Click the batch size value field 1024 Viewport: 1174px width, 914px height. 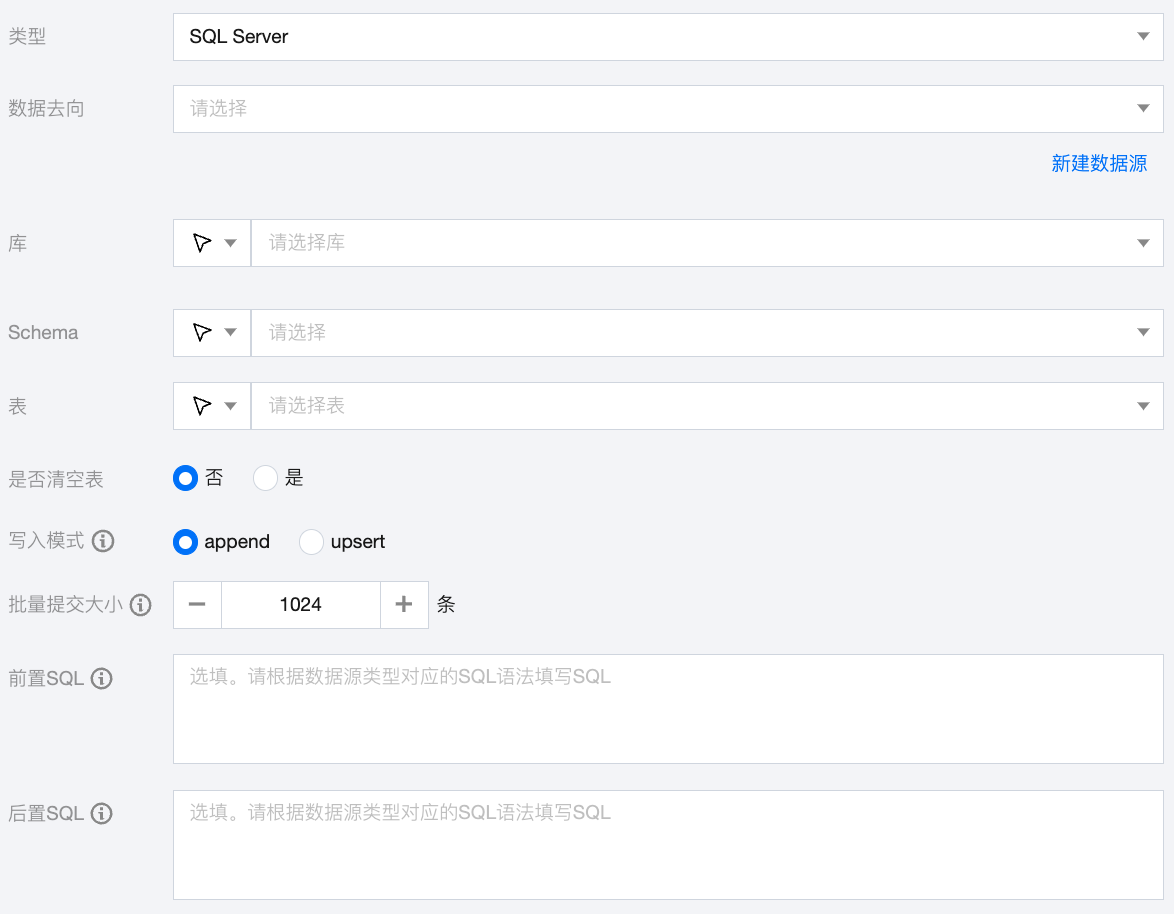(301, 605)
